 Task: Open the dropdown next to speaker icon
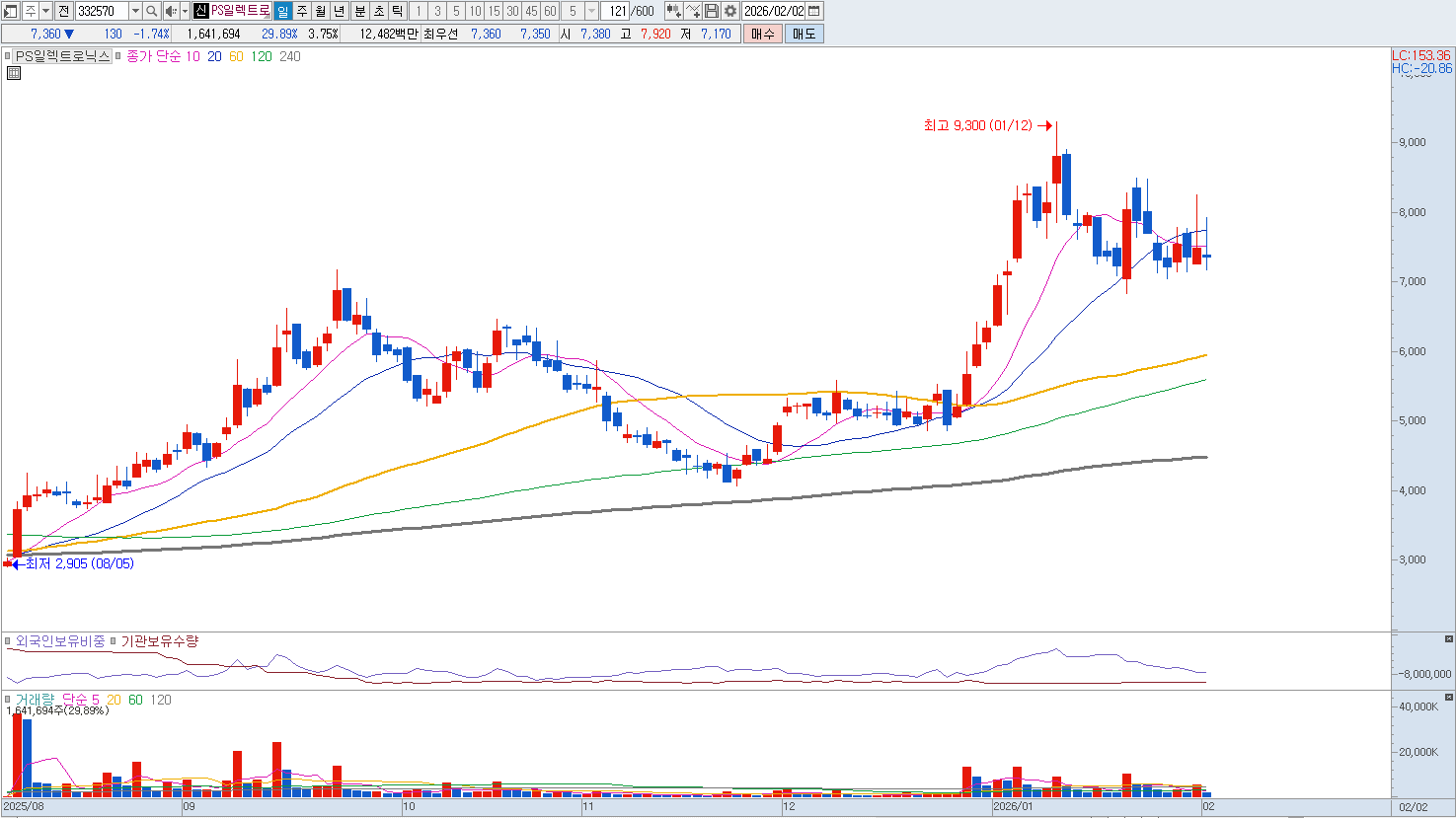[184, 11]
